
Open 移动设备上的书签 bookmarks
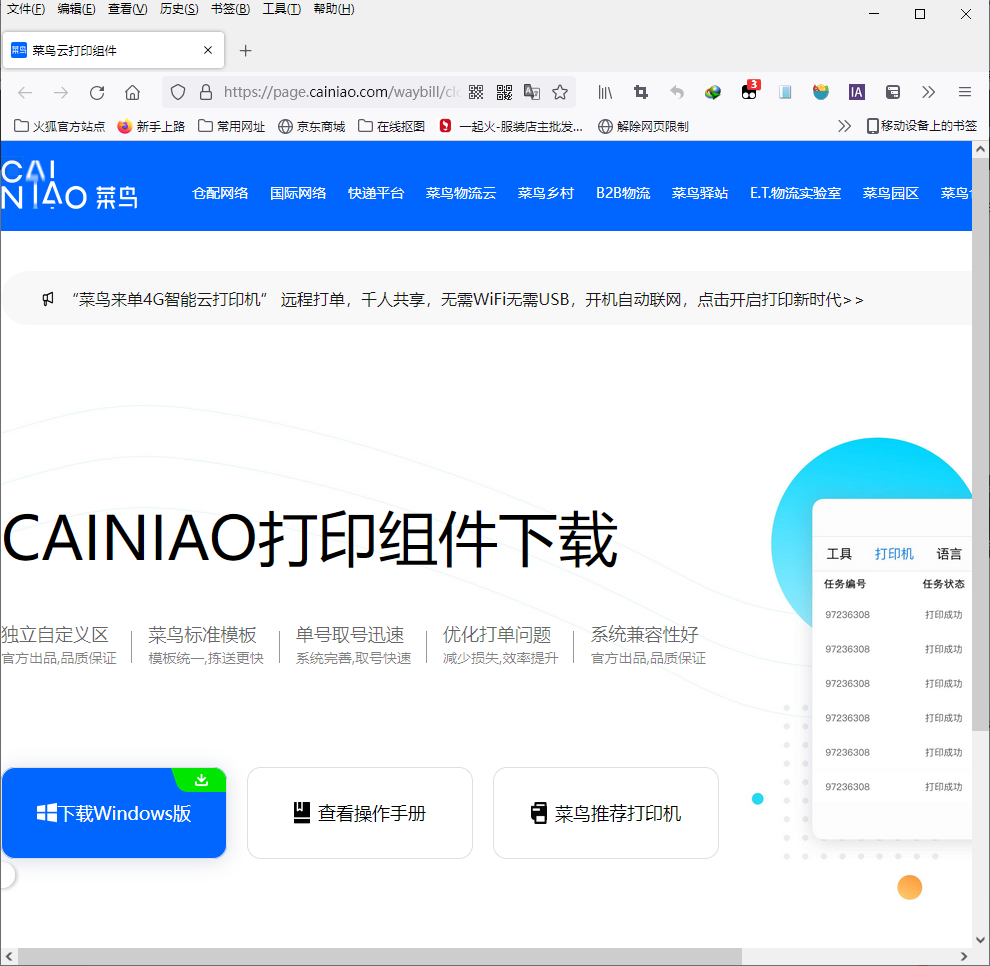[922, 126]
